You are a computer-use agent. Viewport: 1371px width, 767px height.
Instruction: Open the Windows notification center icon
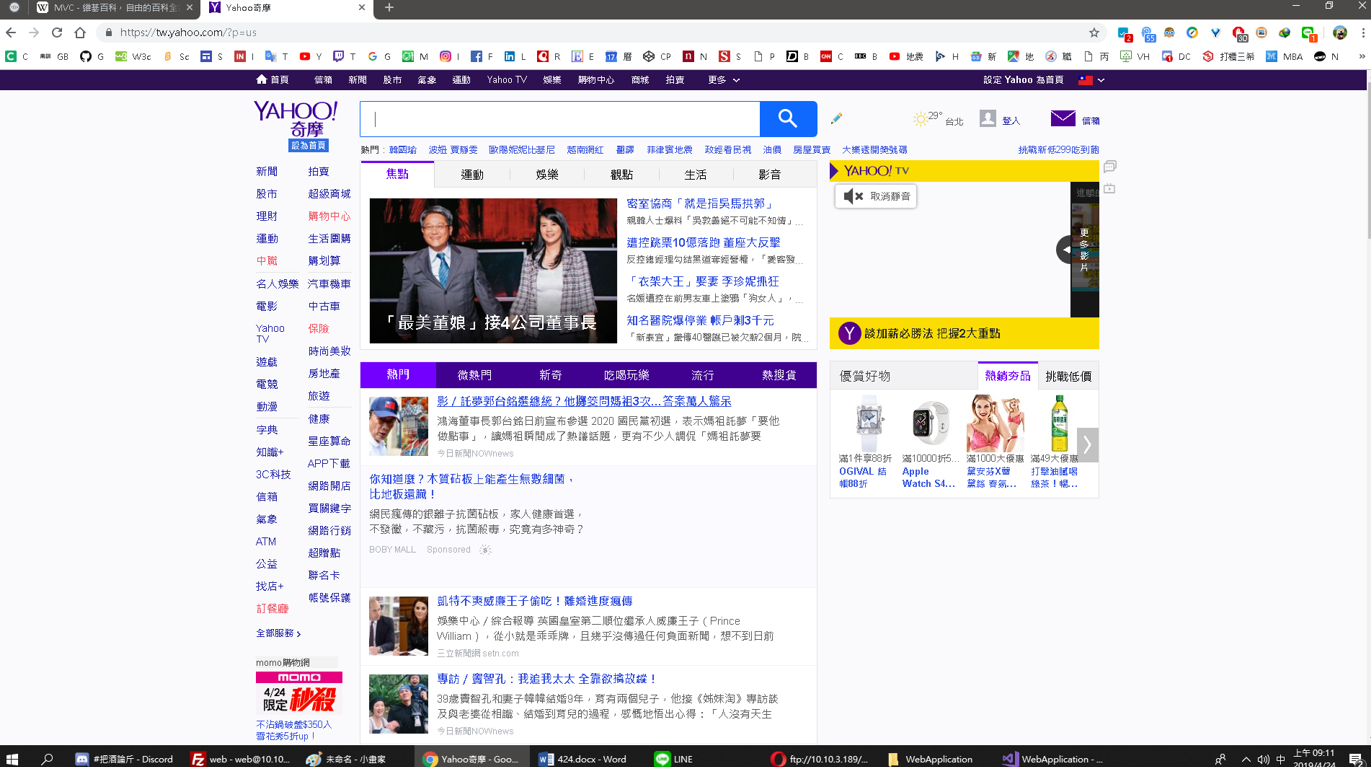pyautogui.click(x=1356, y=759)
